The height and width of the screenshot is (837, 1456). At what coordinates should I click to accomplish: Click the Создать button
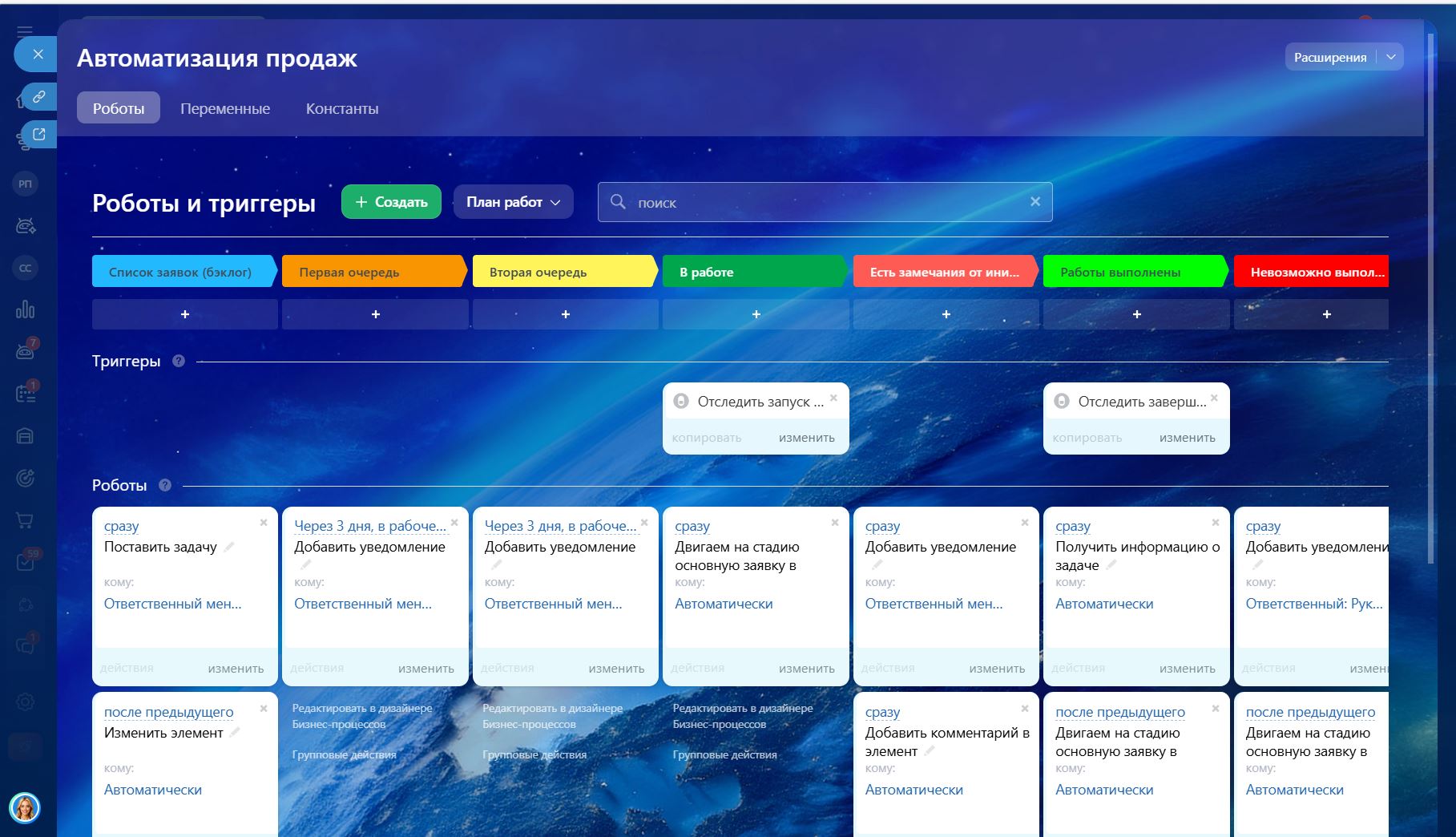(x=391, y=202)
